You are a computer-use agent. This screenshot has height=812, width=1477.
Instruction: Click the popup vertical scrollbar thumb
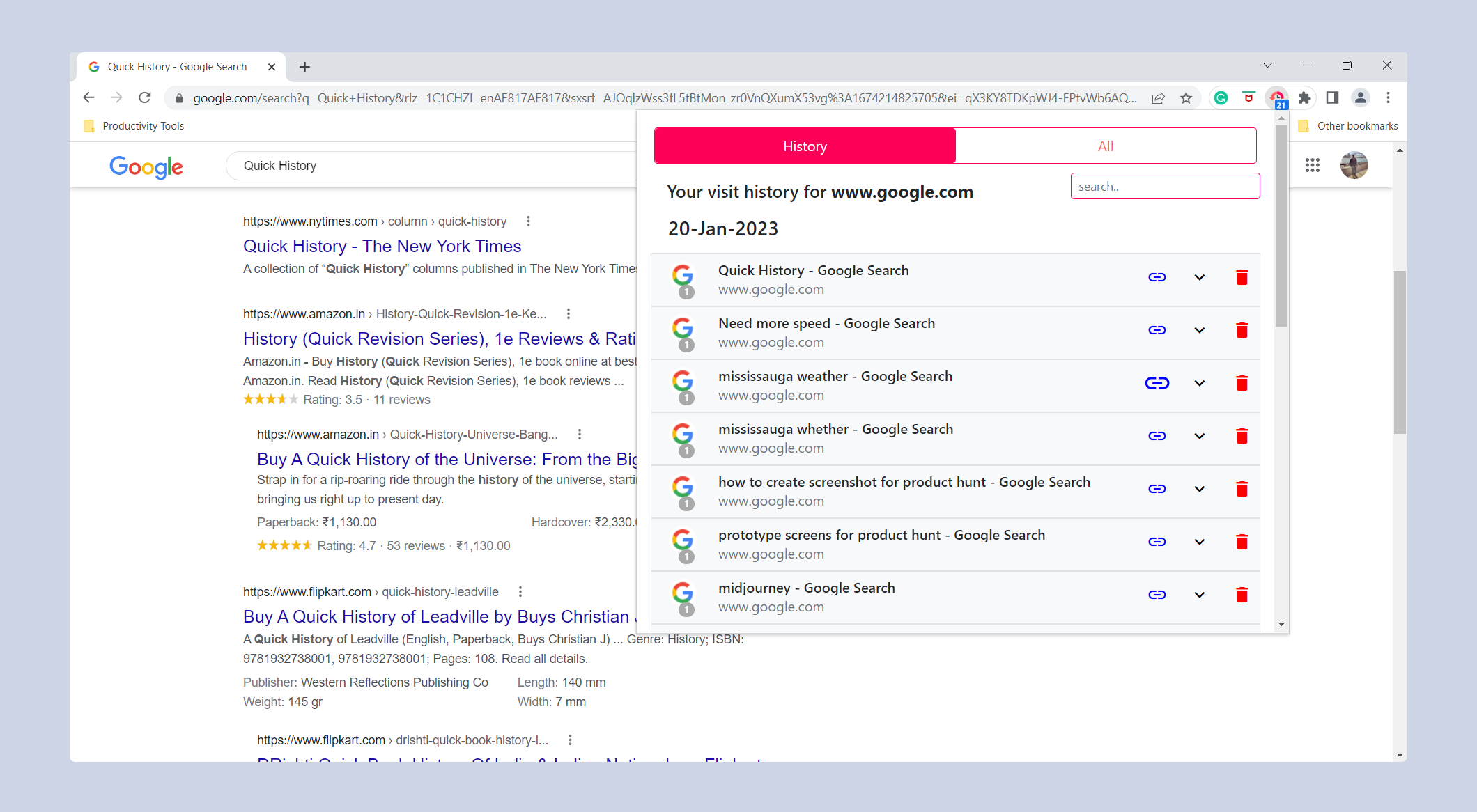tap(1281, 226)
